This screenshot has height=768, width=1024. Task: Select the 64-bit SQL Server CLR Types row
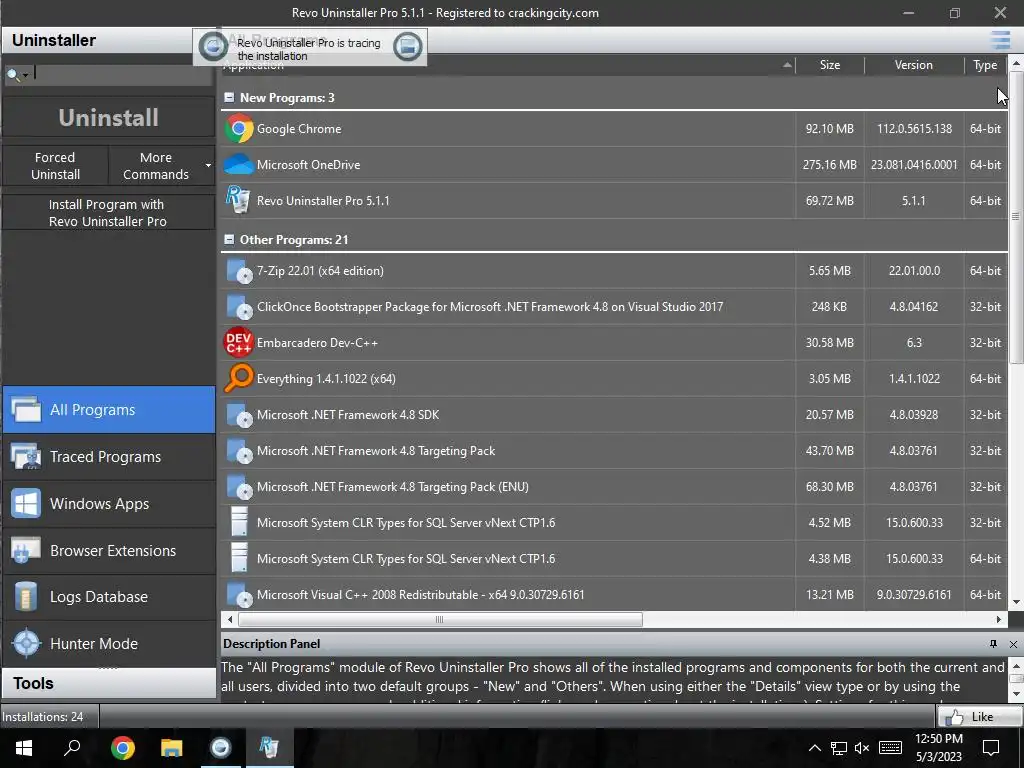click(614, 558)
